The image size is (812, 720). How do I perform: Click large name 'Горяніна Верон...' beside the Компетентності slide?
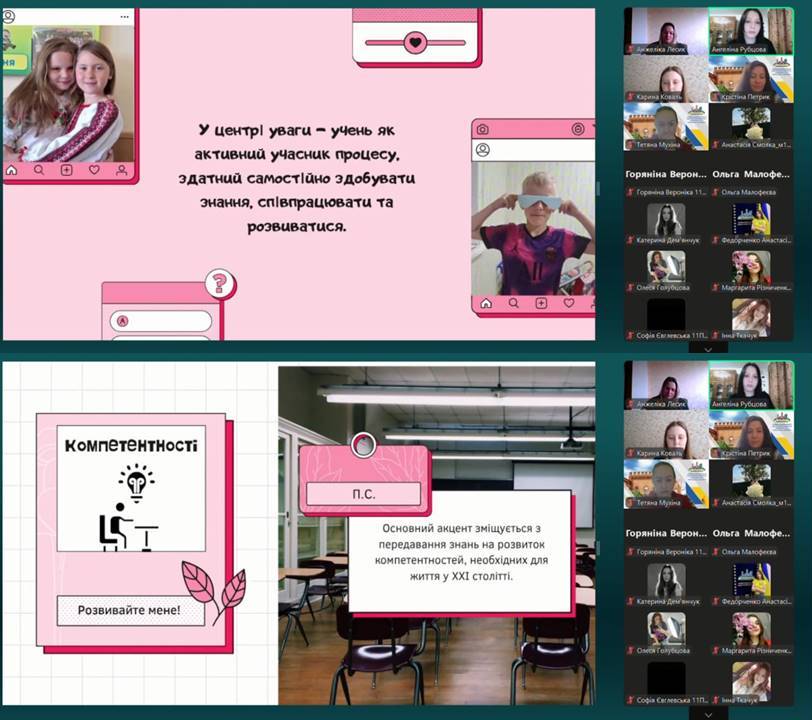[x=666, y=534]
